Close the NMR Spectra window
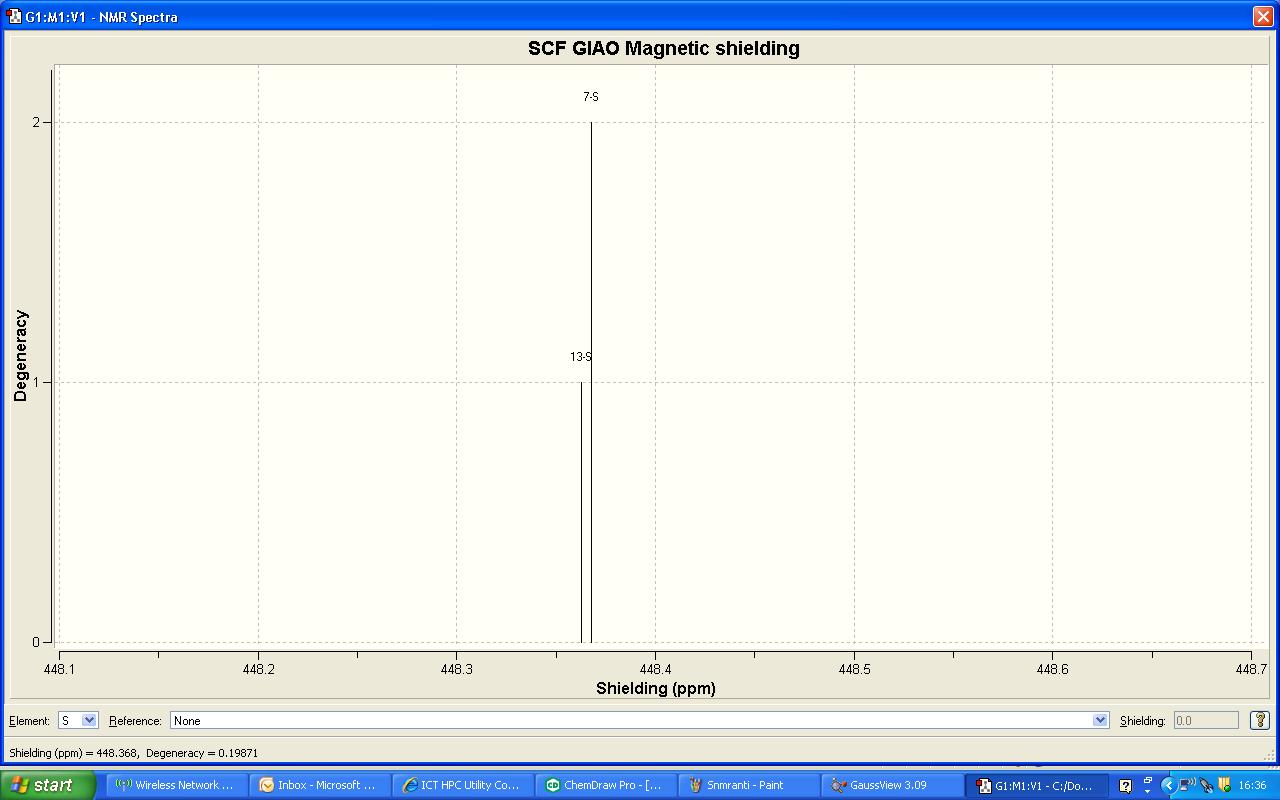The height and width of the screenshot is (800, 1280). 1263,16
